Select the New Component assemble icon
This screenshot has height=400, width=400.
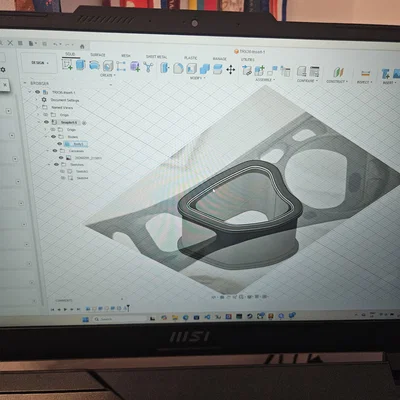(247, 70)
